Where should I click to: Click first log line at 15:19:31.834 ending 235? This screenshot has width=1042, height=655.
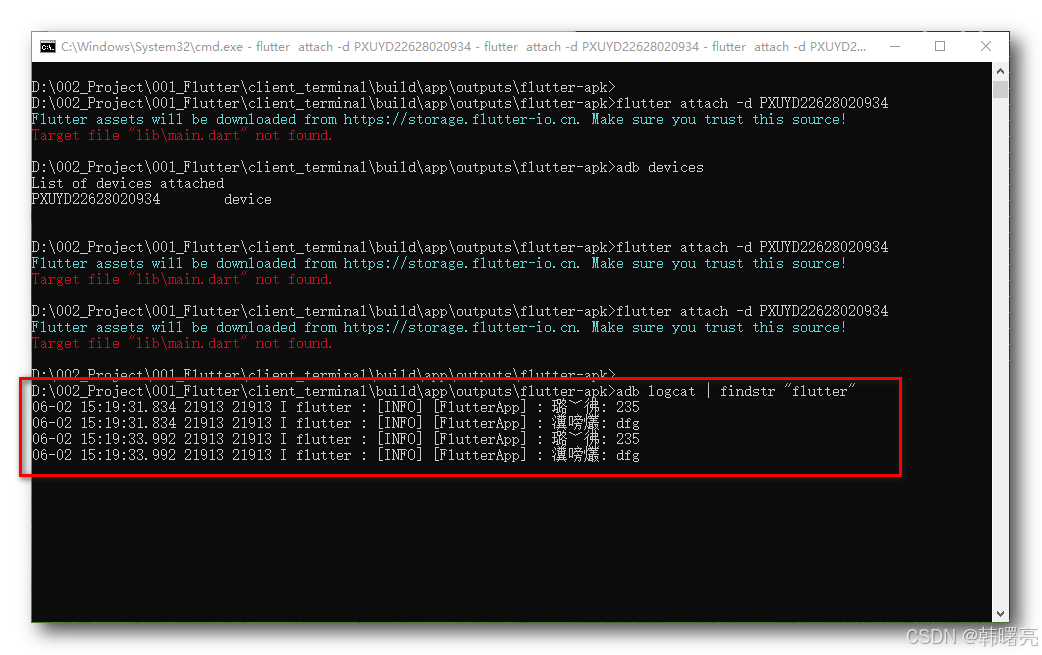(336, 407)
